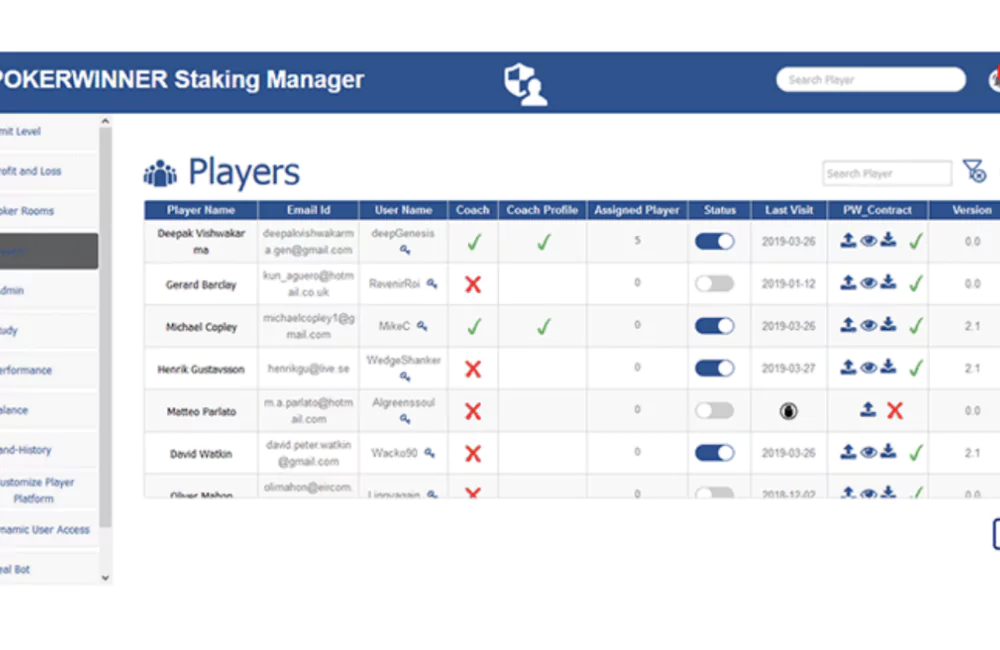Click key icon next to deepGenesis username

405,250
